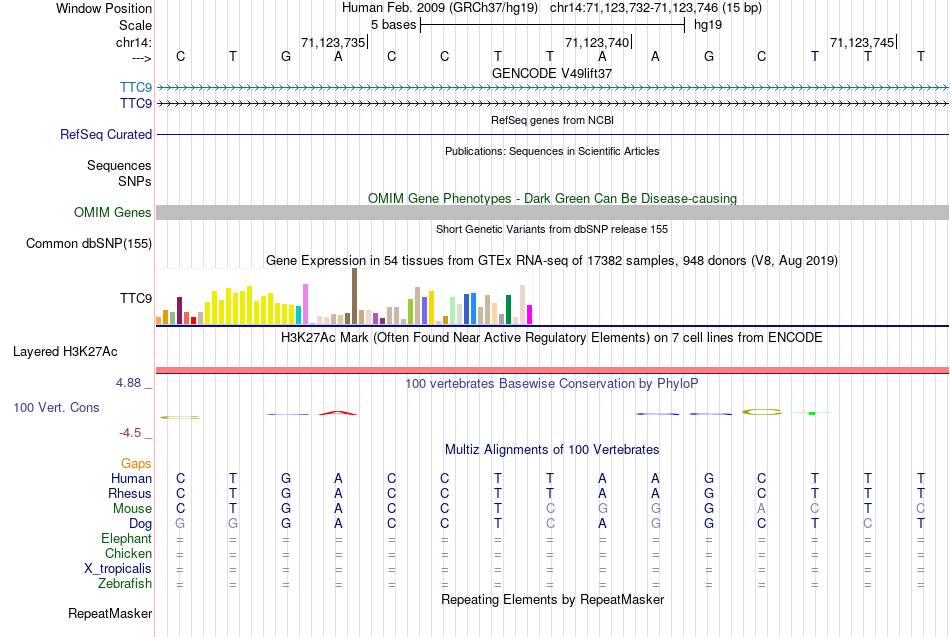Click the ---> strand direction arrow label
The width and height of the screenshot is (950, 637).
point(142,58)
